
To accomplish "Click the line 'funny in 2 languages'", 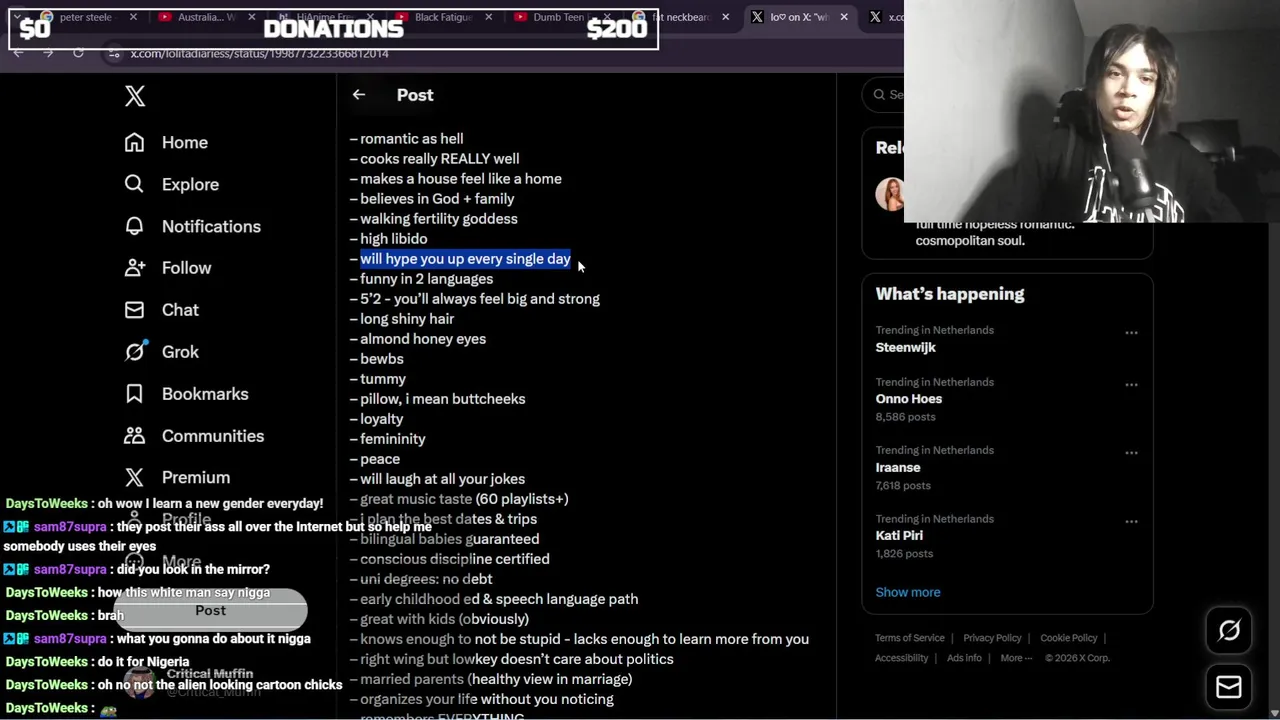I will tap(426, 279).
